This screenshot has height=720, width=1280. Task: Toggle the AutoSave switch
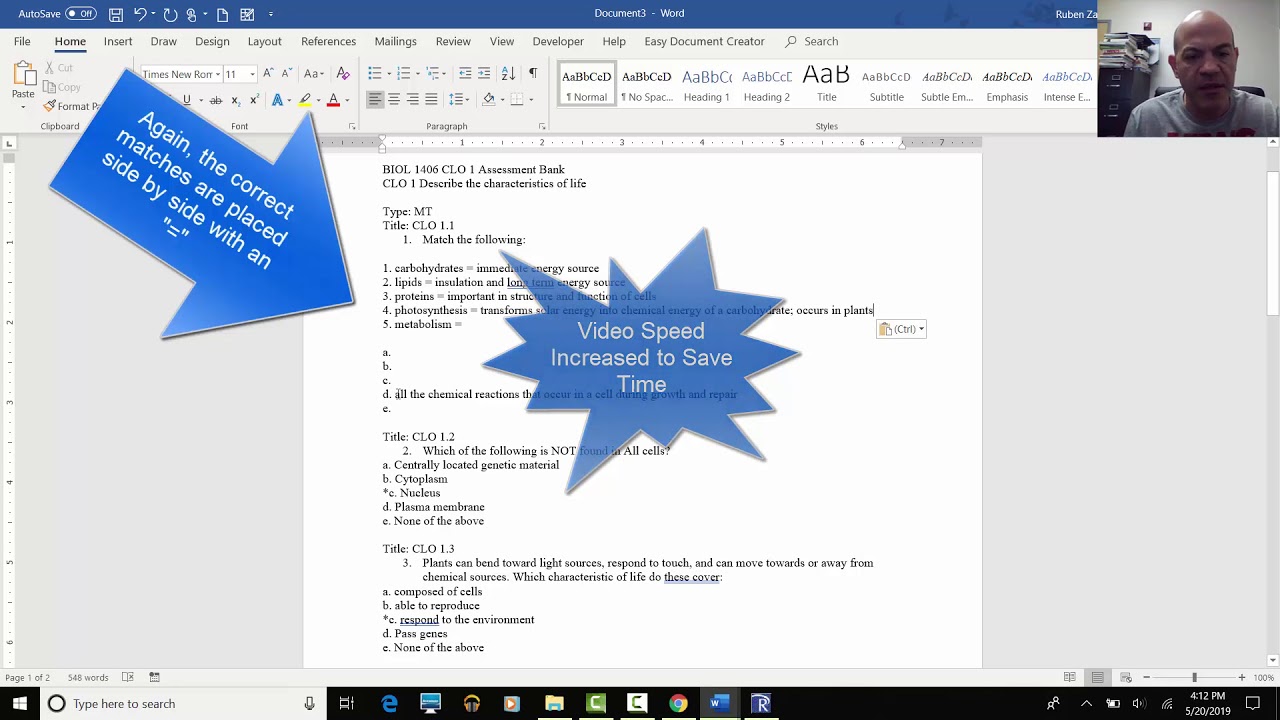pos(80,14)
